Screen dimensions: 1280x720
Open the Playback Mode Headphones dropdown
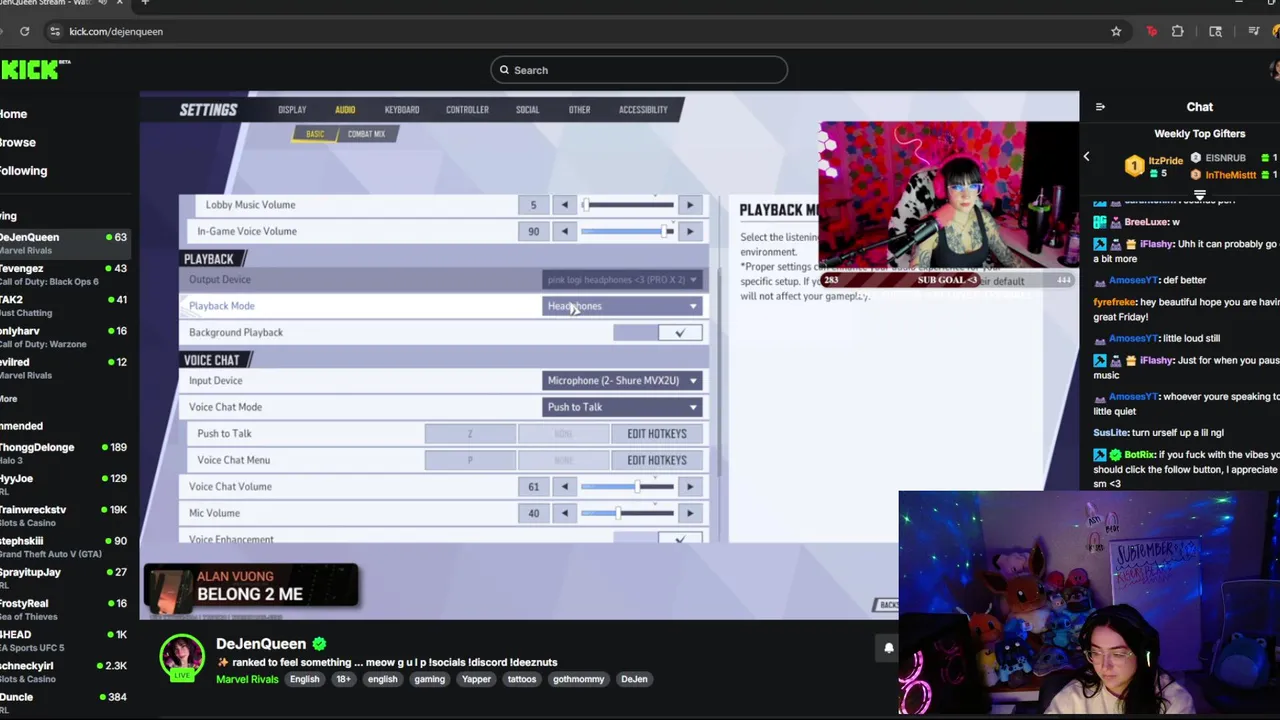coord(622,306)
